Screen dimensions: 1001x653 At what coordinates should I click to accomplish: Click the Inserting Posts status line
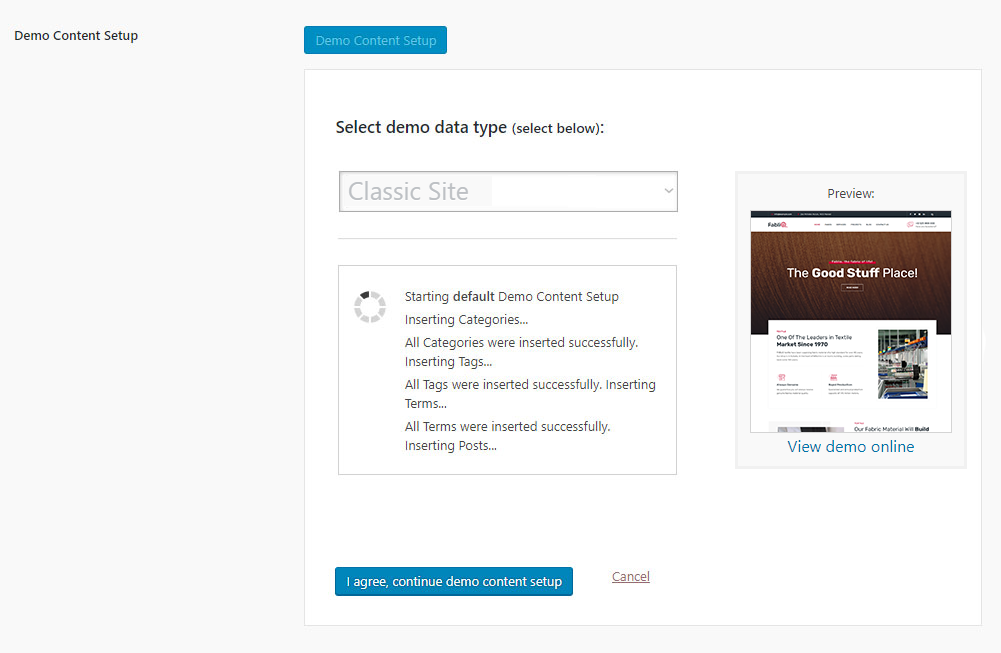(x=450, y=446)
